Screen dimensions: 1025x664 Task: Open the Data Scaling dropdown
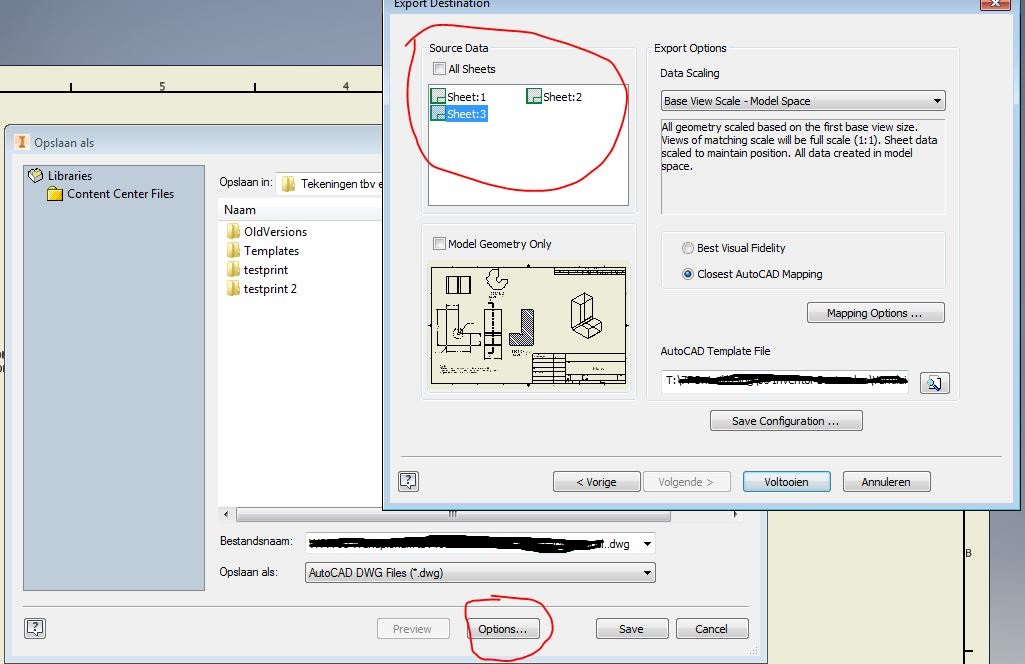click(937, 100)
